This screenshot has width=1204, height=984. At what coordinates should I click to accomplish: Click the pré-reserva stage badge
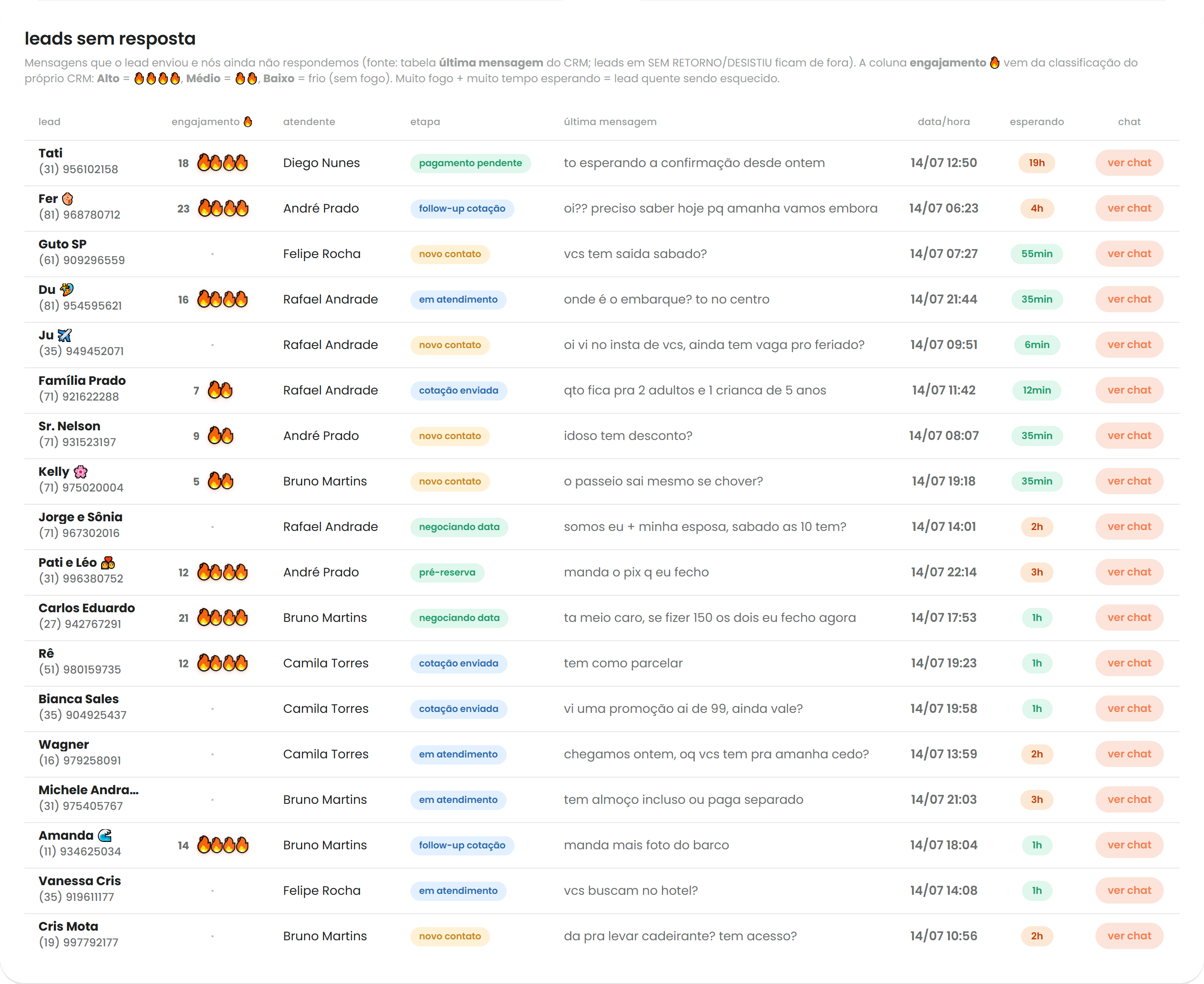coord(447,572)
